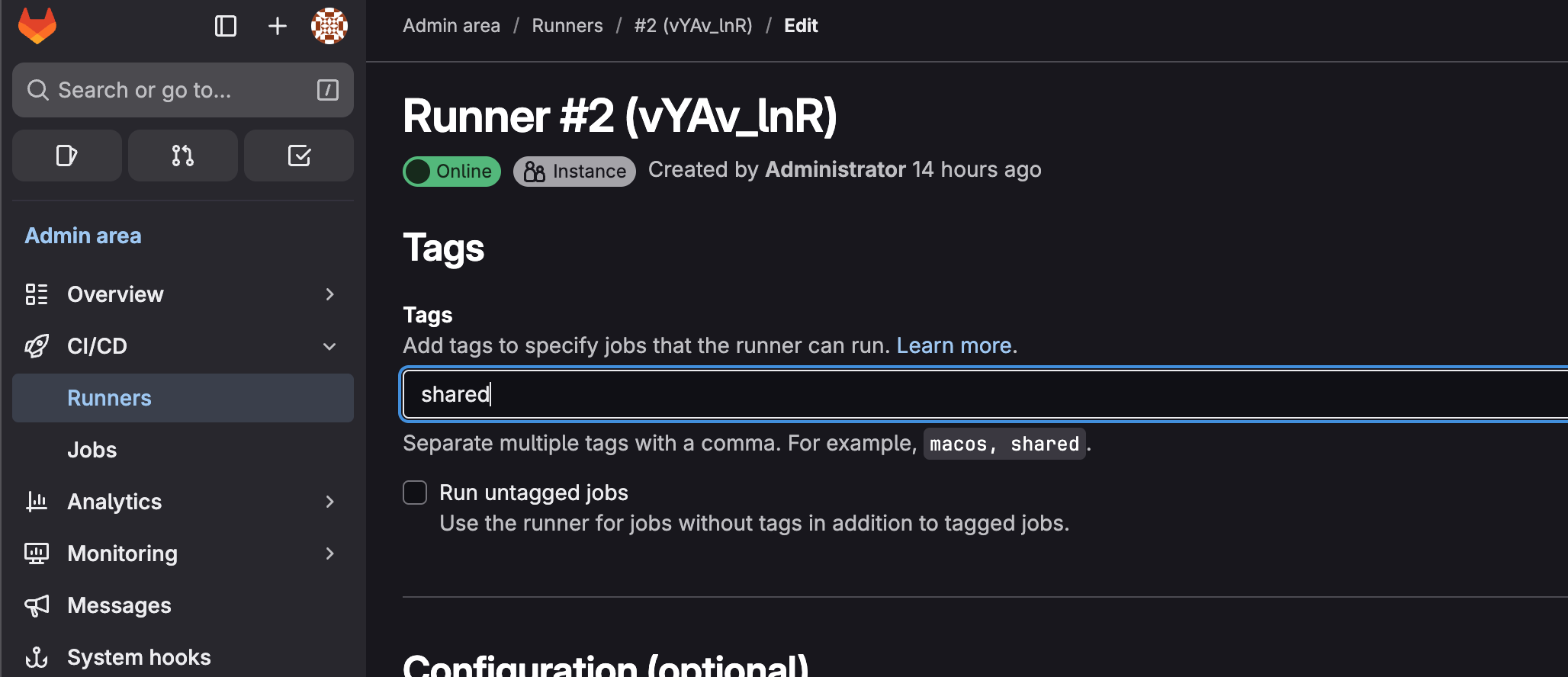The image size is (1568, 677).
Task: Expand the Monitoring section chevron
Action: pyautogui.click(x=329, y=553)
